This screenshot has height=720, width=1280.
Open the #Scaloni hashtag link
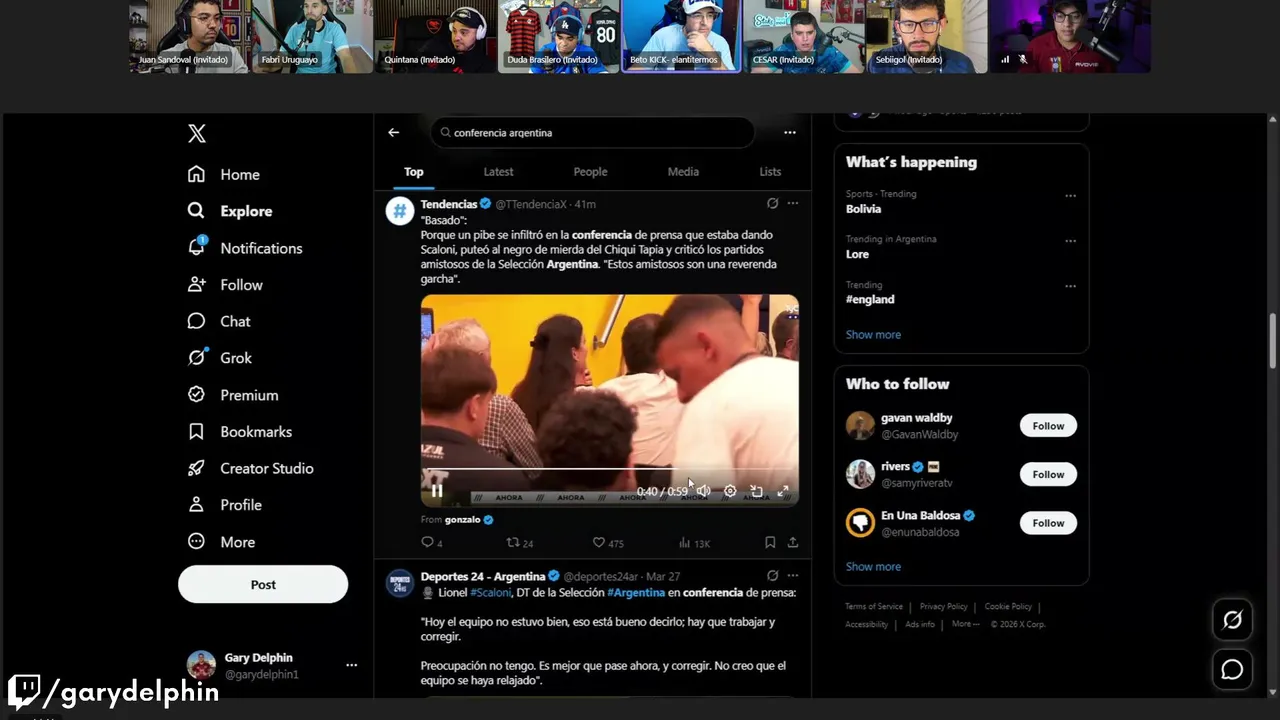(x=491, y=592)
